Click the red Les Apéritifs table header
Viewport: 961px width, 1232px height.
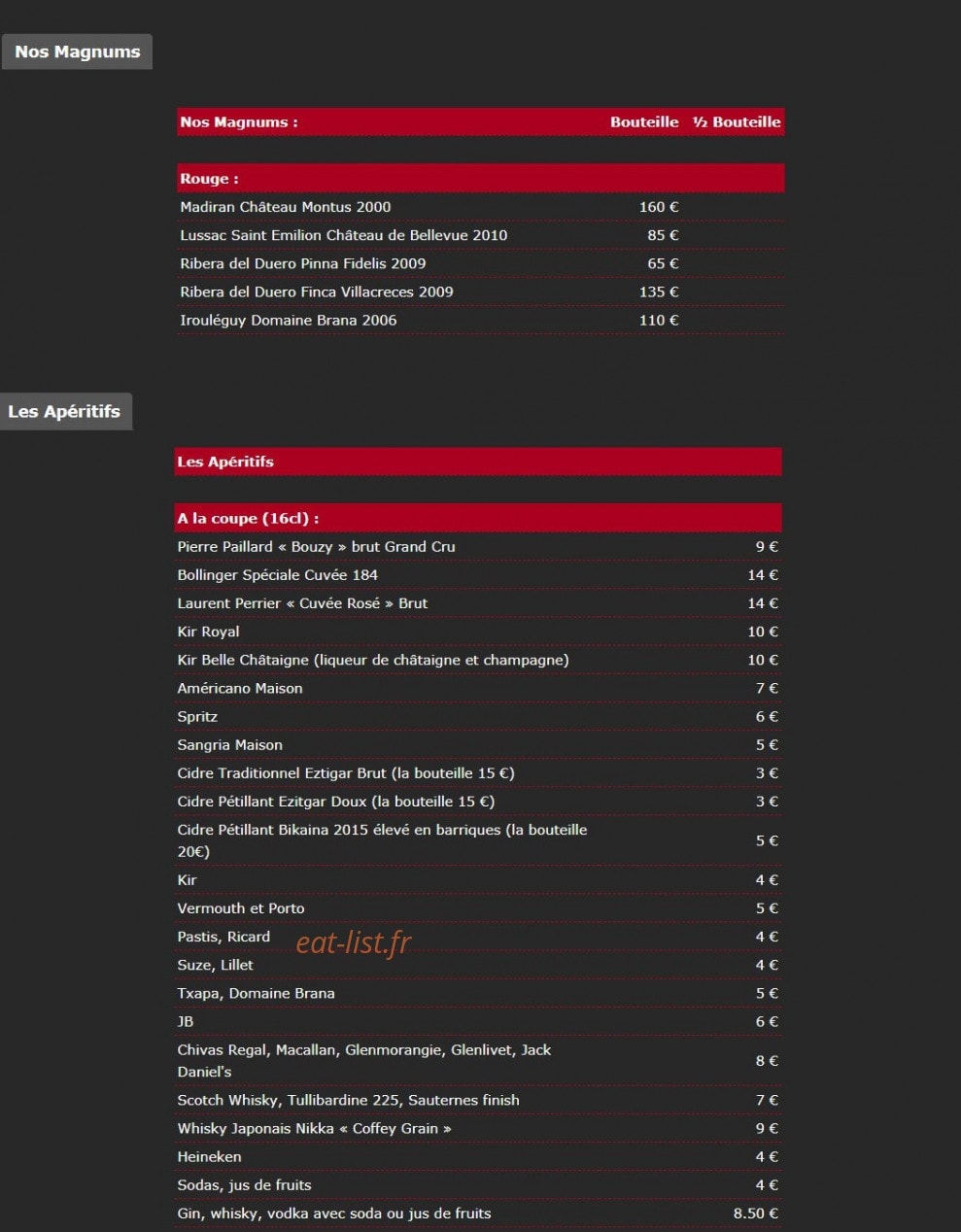tap(478, 462)
